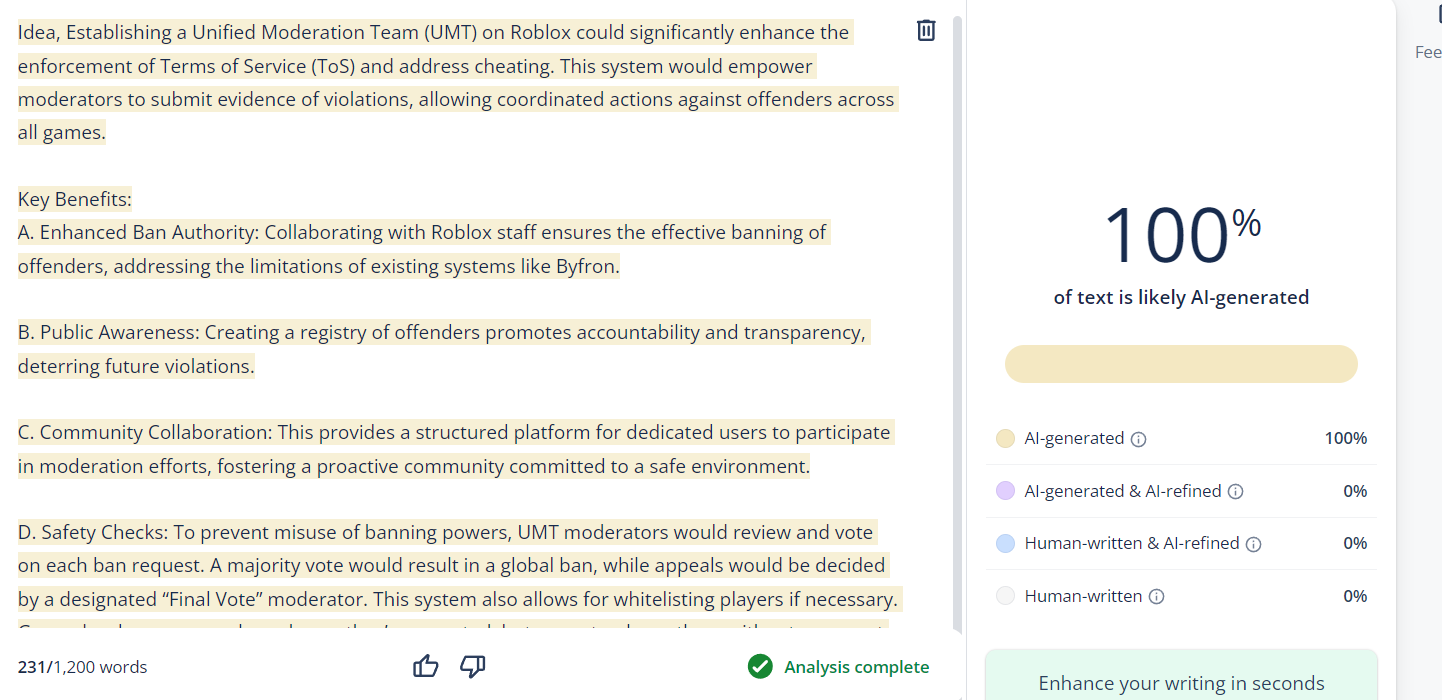Delete the analyzed text via the trash icon
Screen dimensions: 1442x700
(925, 30)
